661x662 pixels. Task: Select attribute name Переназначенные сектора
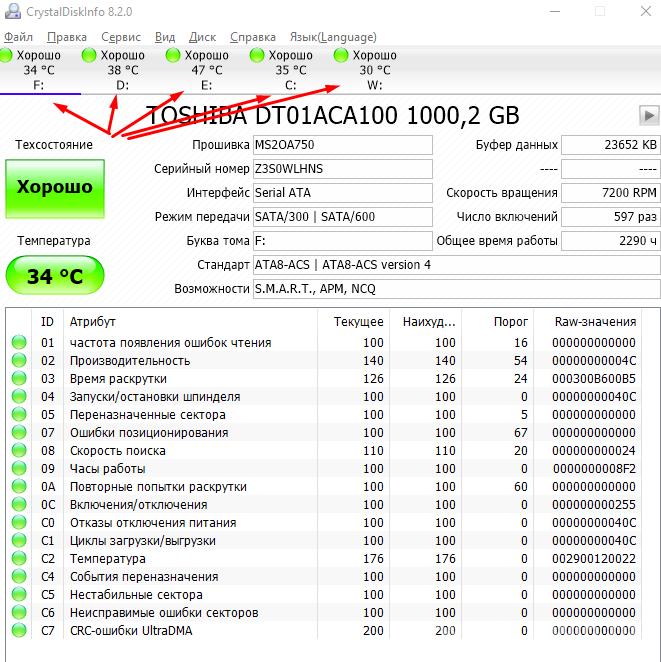148,415
